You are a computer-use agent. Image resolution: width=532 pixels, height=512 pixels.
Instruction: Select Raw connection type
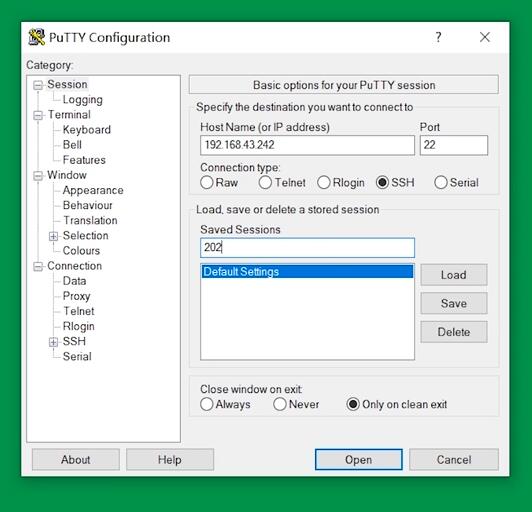tap(207, 182)
